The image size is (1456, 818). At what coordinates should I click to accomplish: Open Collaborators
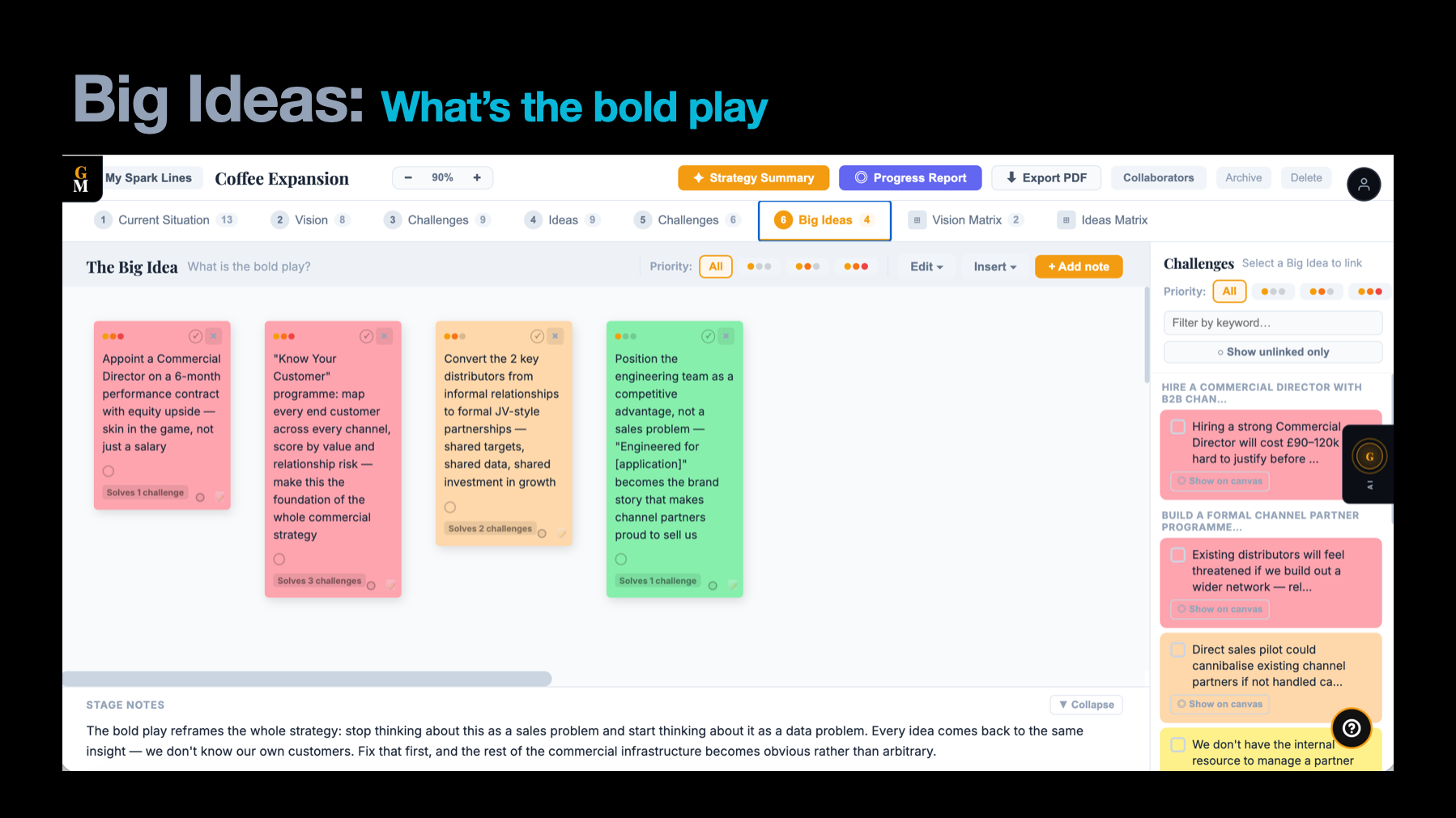point(1158,178)
